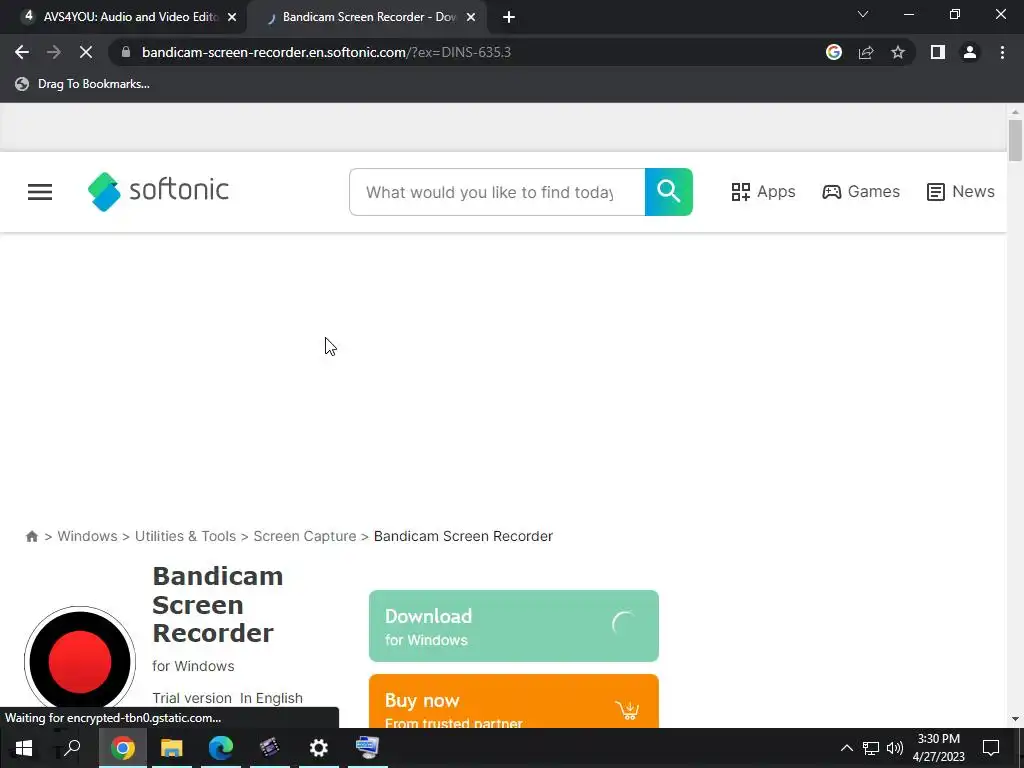Image resolution: width=1024 pixels, height=768 pixels.
Task: Open the computer monitor taskbar app
Action: click(x=368, y=748)
